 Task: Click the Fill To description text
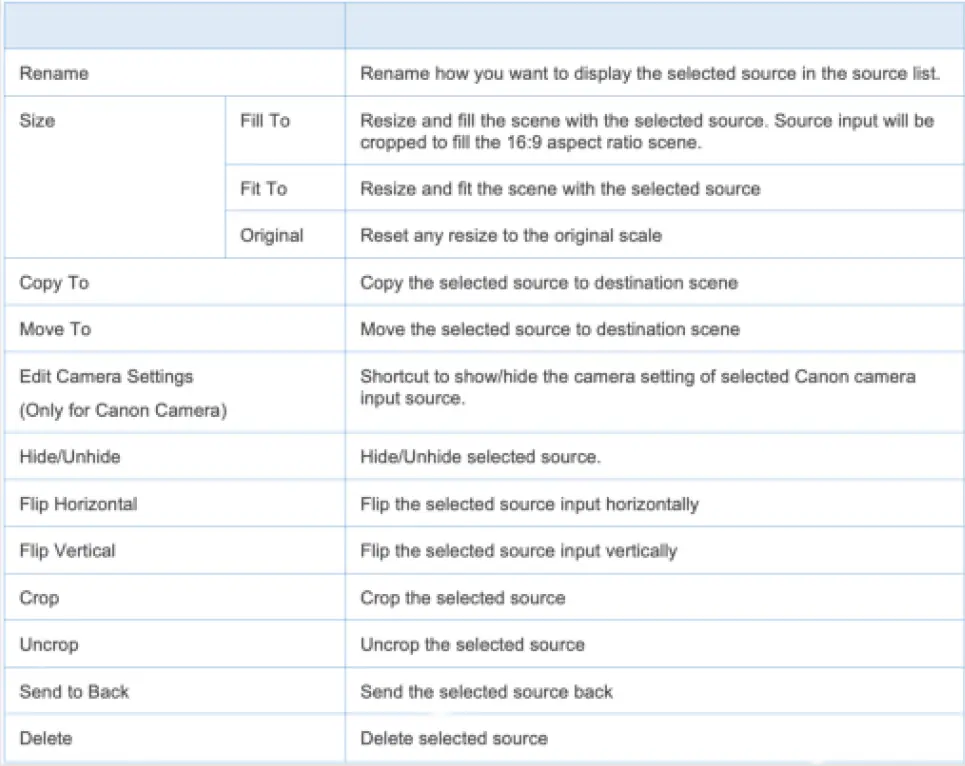(x=650, y=131)
